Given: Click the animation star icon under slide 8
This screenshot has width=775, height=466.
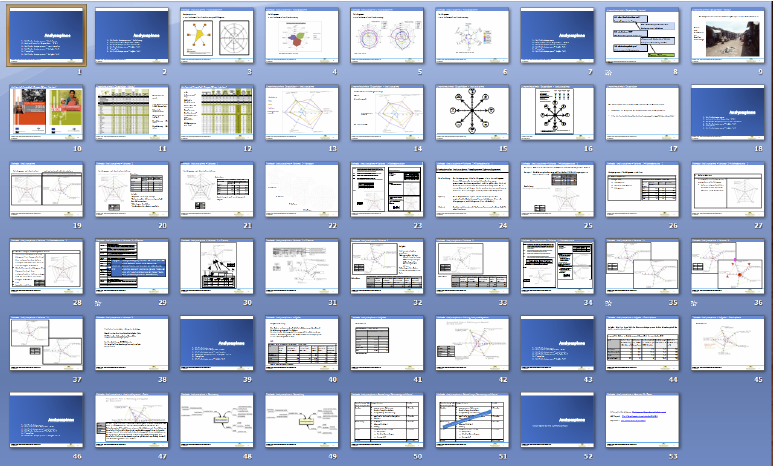Looking at the screenshot, I should coord(609,72).
